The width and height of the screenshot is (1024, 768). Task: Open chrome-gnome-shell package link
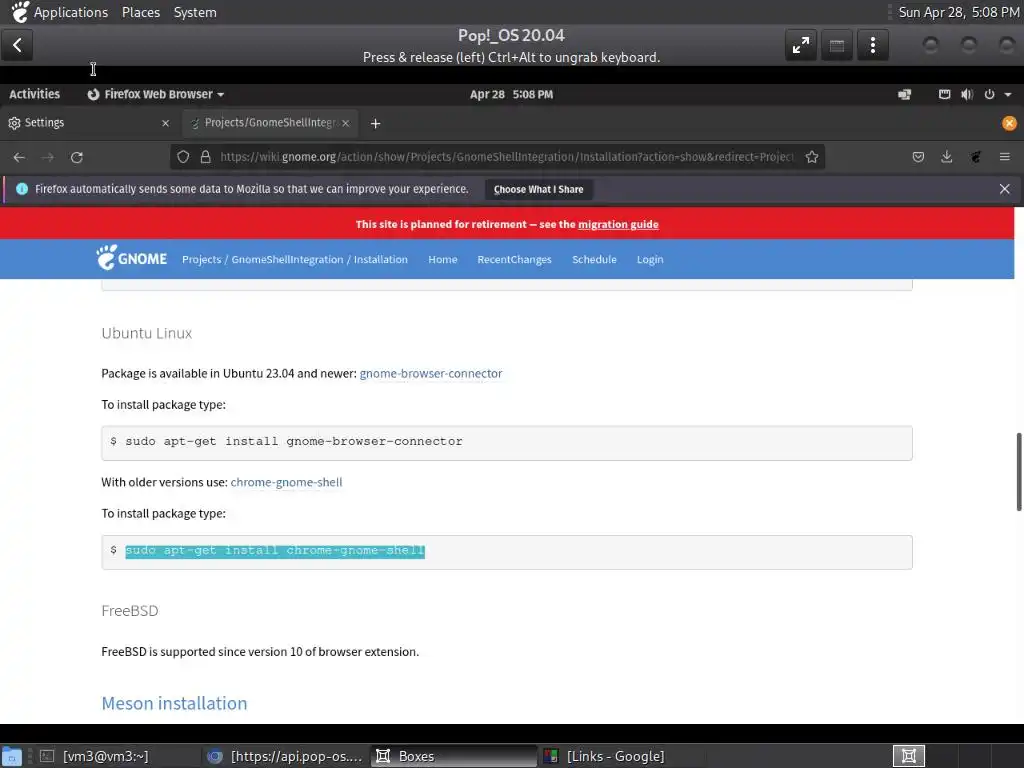[286, 482]
